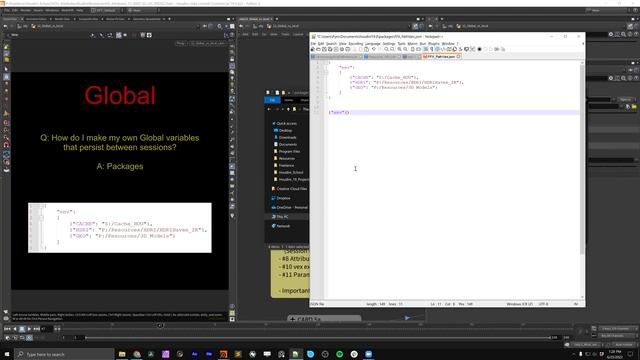Click the "Important" line on the sticky note
Viewport: 640px width, 360px height.
[295, 291]
